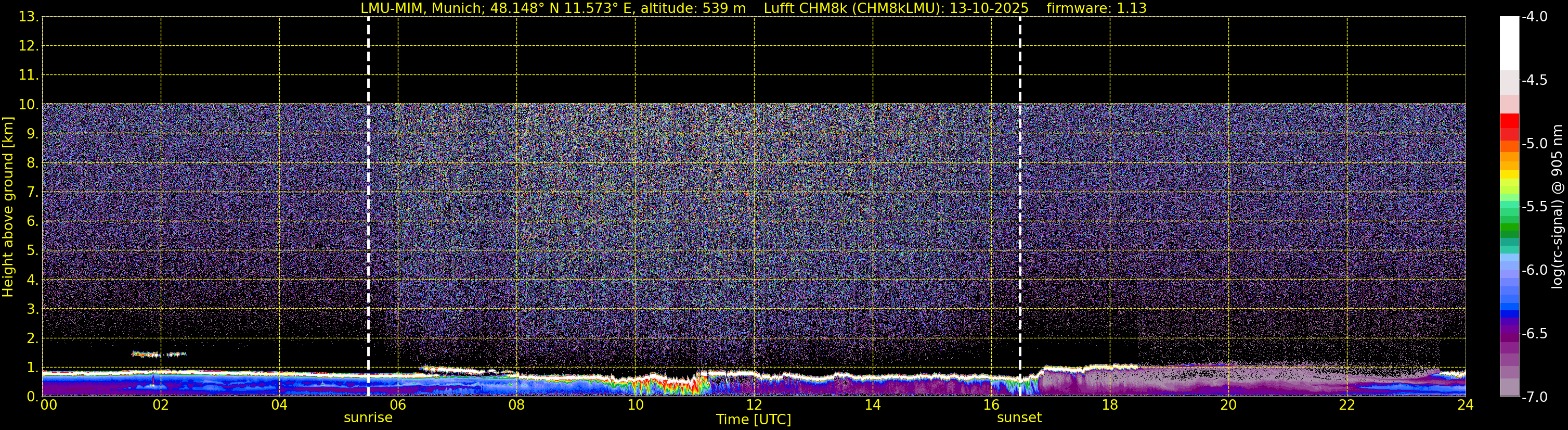The height and width of the screenshot is (430, 1568).
Task: Click the time axis tick label '12'
Action: coord(754,406)
